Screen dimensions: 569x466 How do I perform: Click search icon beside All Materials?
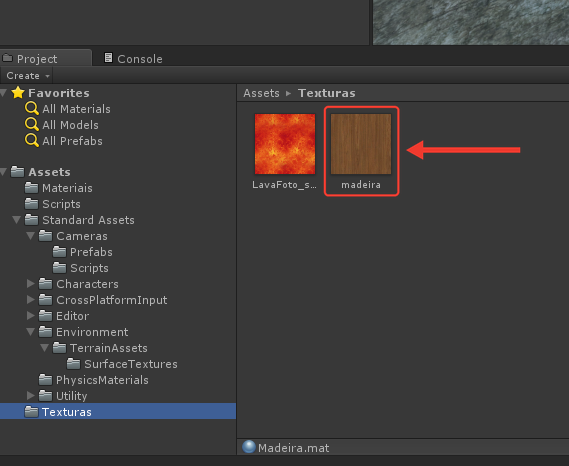click(x=32, y=109)
